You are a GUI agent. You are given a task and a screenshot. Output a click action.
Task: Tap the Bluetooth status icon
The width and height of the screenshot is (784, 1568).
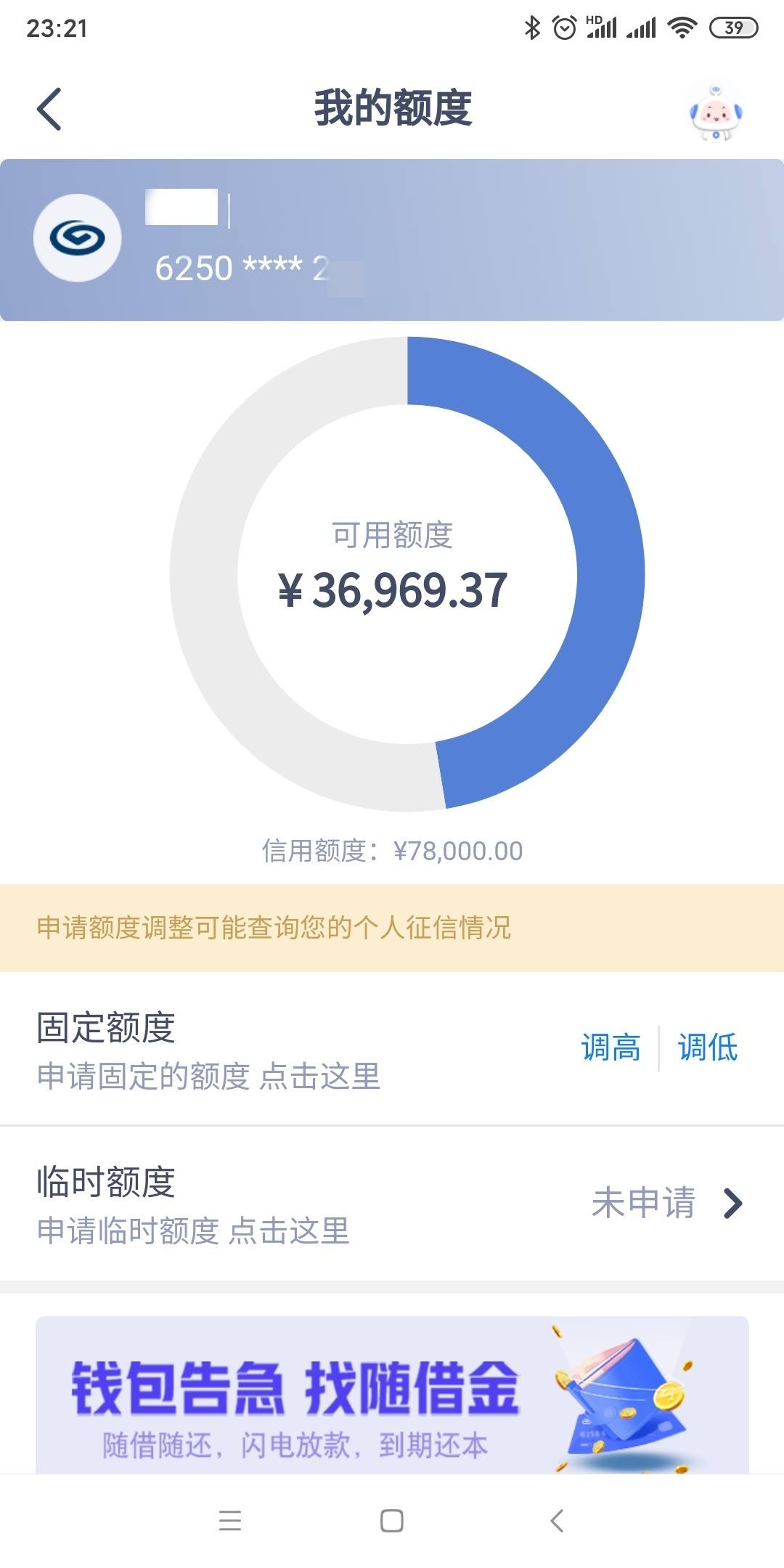(532, 28)
